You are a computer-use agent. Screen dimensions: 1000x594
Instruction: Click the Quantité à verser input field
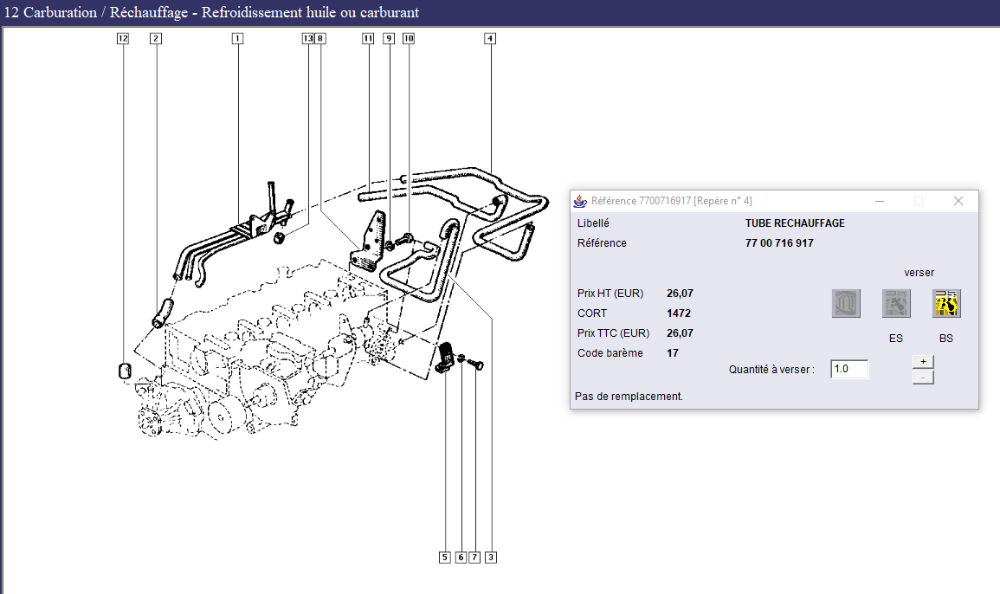[849, 369]
